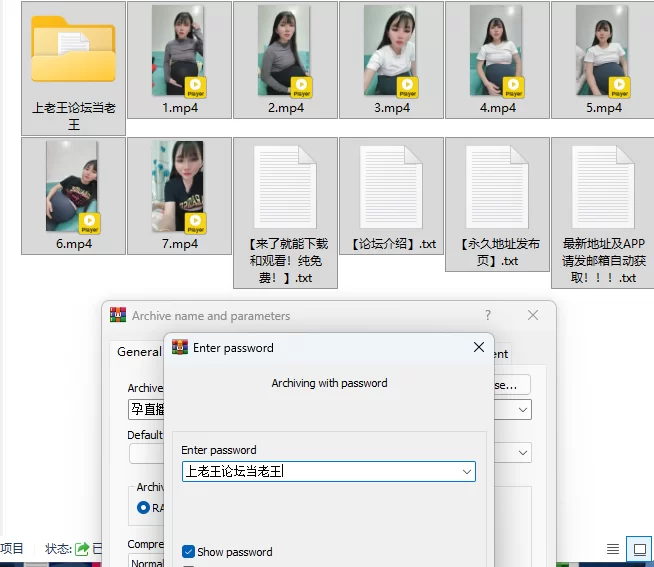Click inside the Enter password text field

320,471
